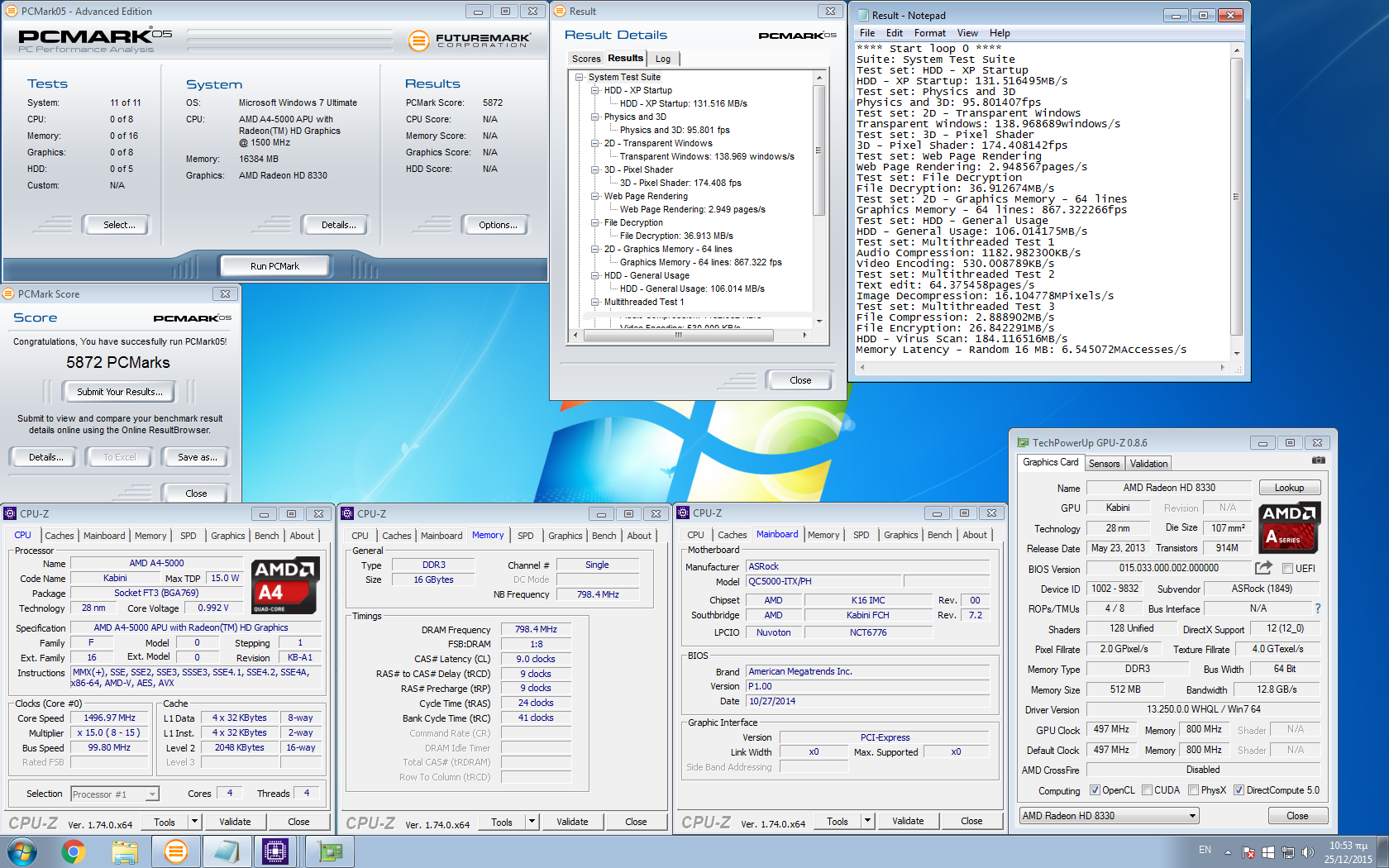Switch to the Validation tab in GPU-Z
Viewport: 1389px width, 868px height.
click(1148, 464)
